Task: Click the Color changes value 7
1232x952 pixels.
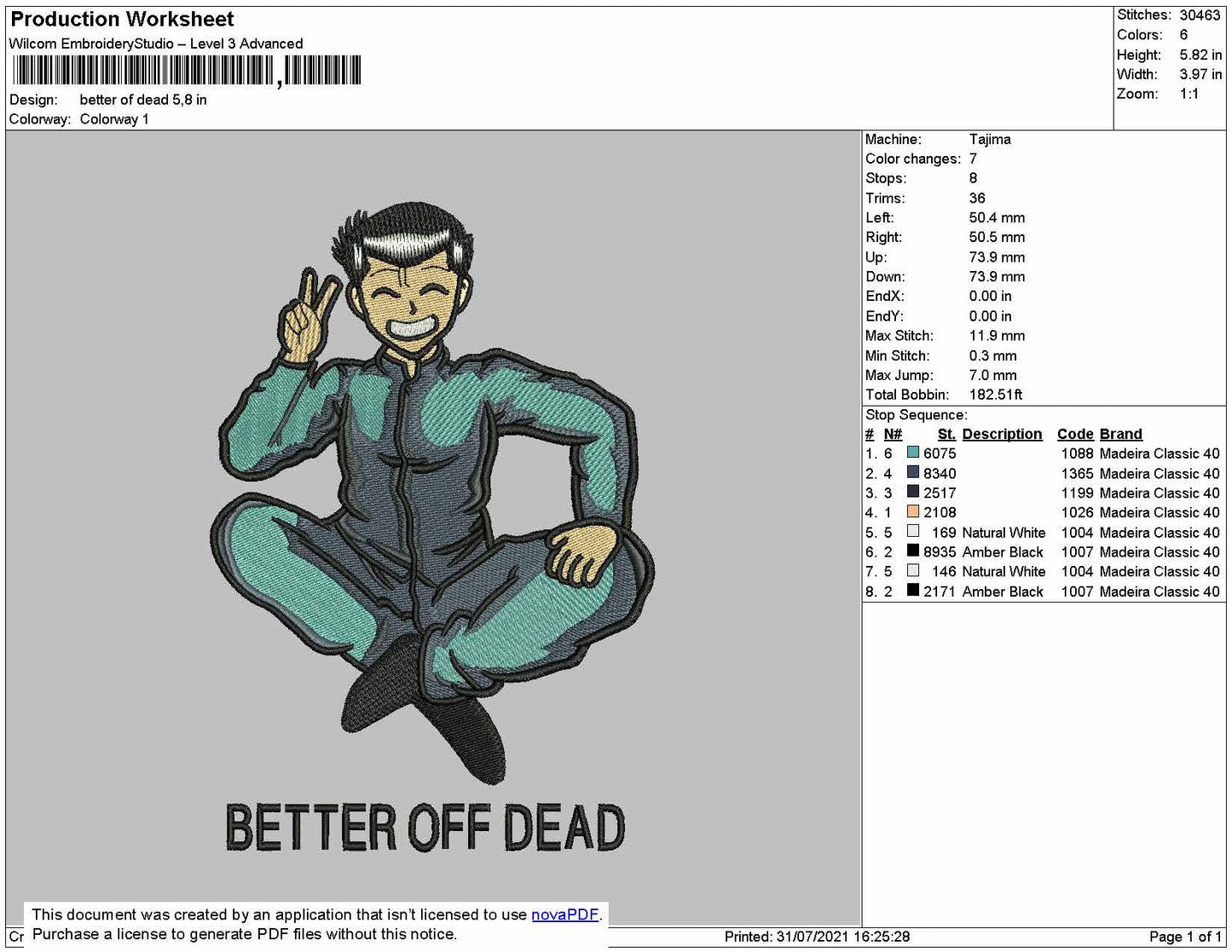Action: pos(973,159)
